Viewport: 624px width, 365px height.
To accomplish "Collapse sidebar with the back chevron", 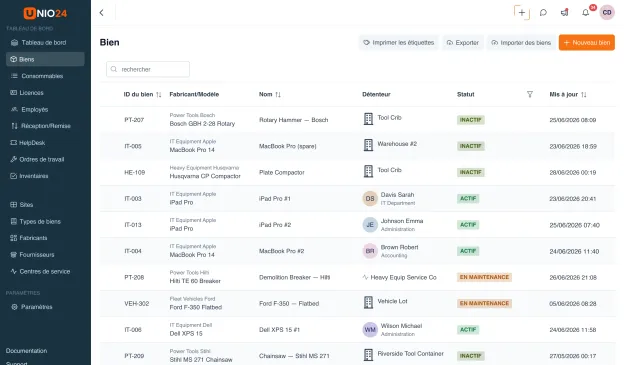I will 101,13.
